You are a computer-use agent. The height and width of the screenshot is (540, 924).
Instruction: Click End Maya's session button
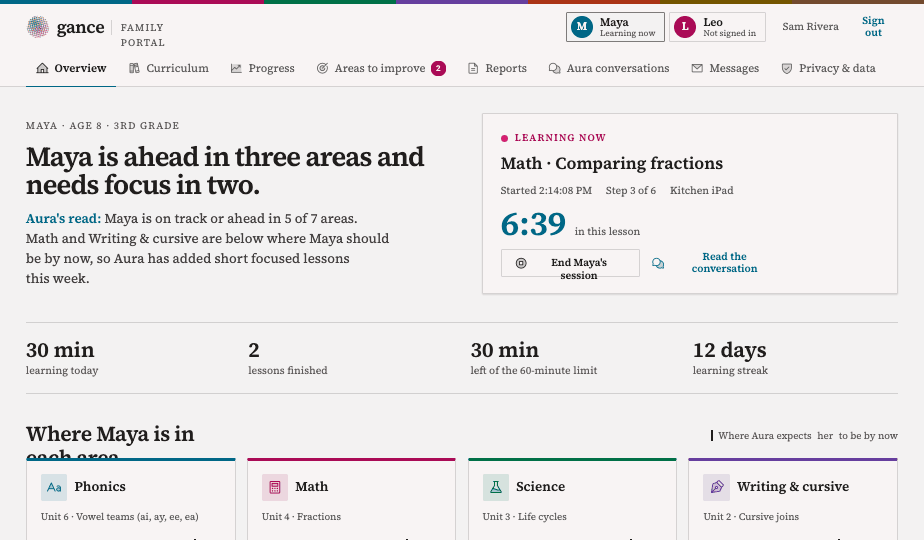click(570, 263)
